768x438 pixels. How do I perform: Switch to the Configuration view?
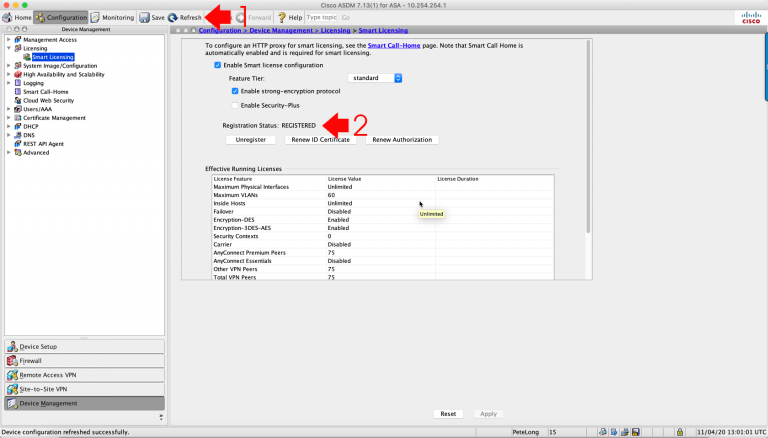[x=61, y=18]
